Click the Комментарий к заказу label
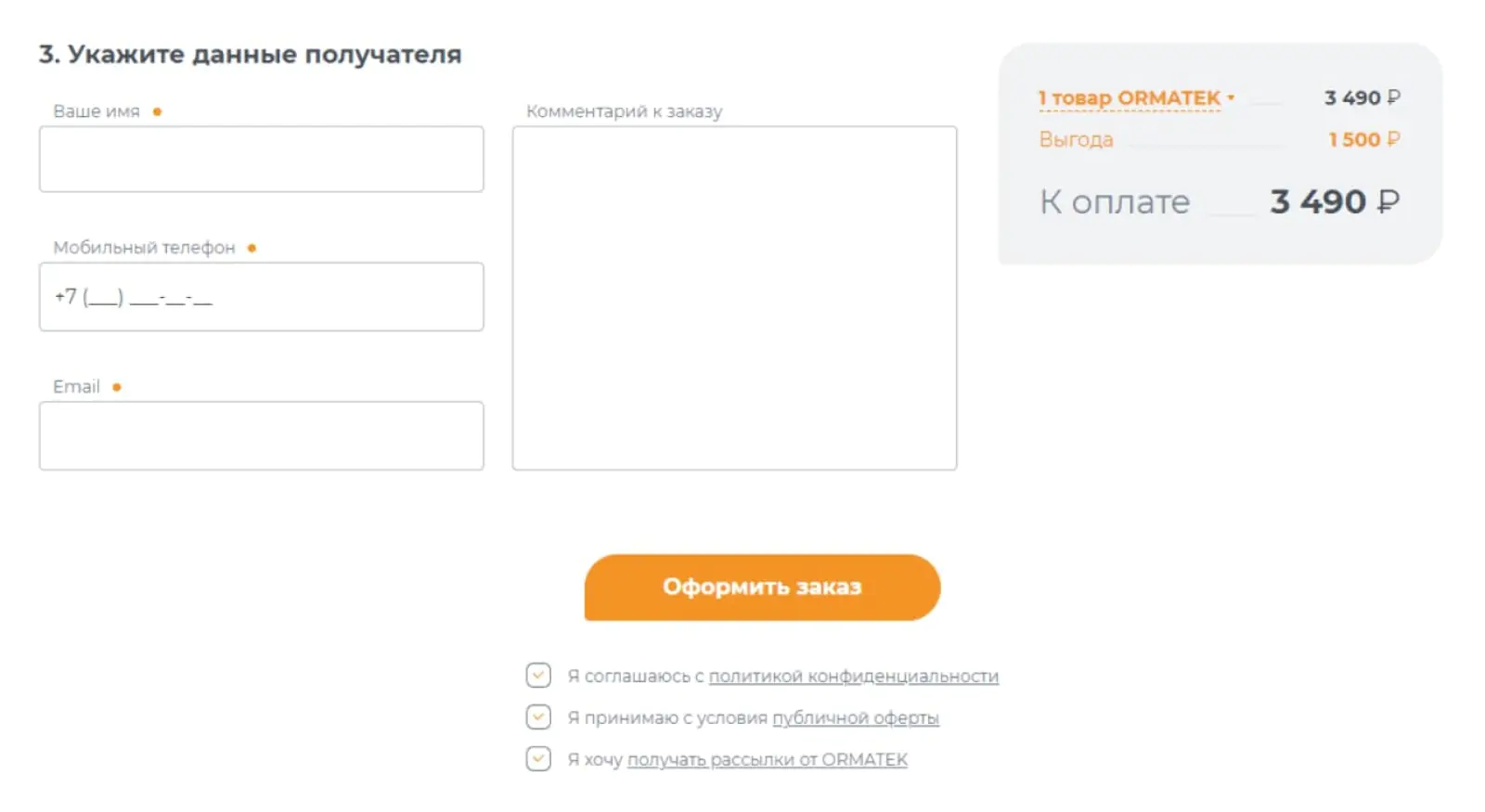1485x812 pixels. click(x=624, y=111)
